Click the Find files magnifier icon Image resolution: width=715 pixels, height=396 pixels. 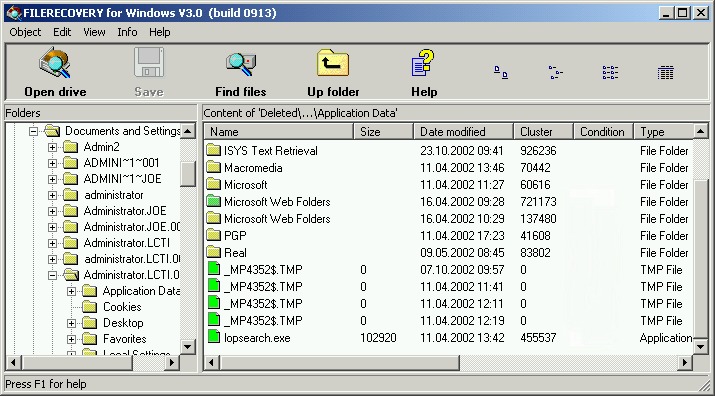241,64
